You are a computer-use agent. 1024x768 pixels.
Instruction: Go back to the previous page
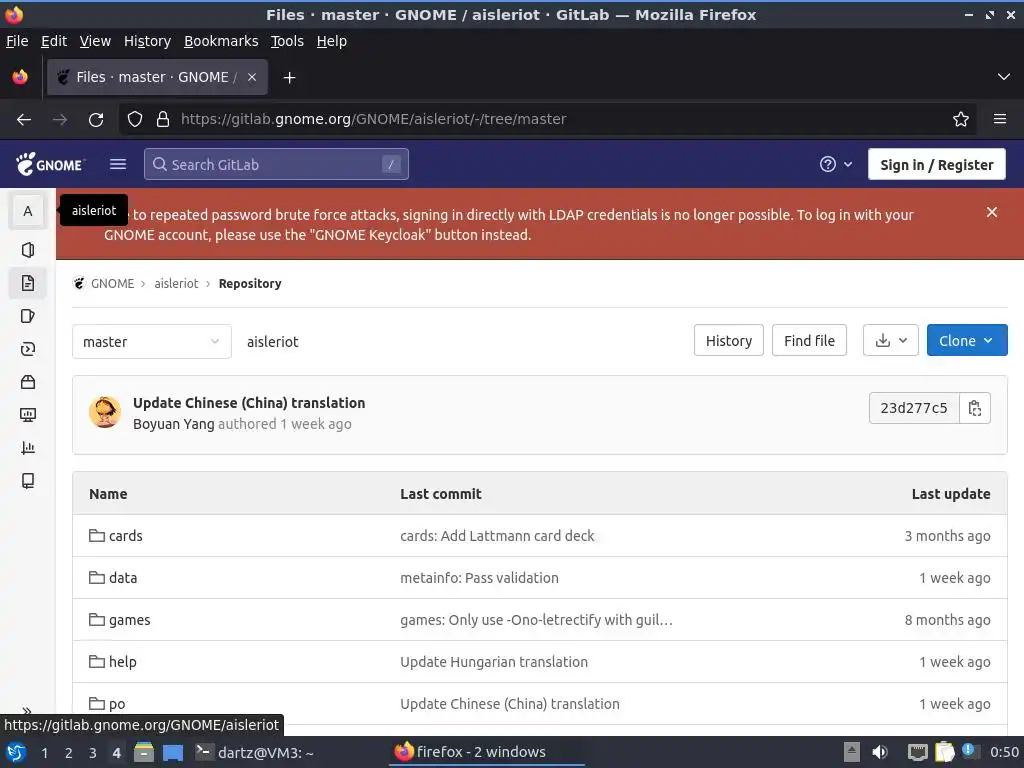24,120
